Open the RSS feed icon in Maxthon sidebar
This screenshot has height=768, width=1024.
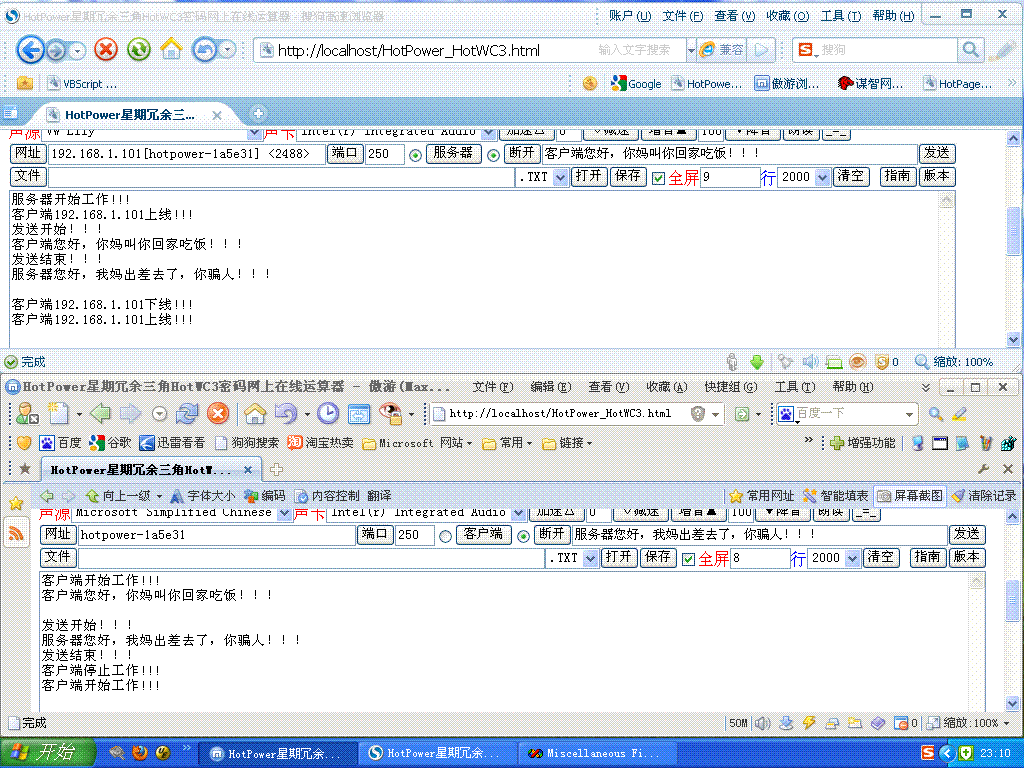coord(16,533)
